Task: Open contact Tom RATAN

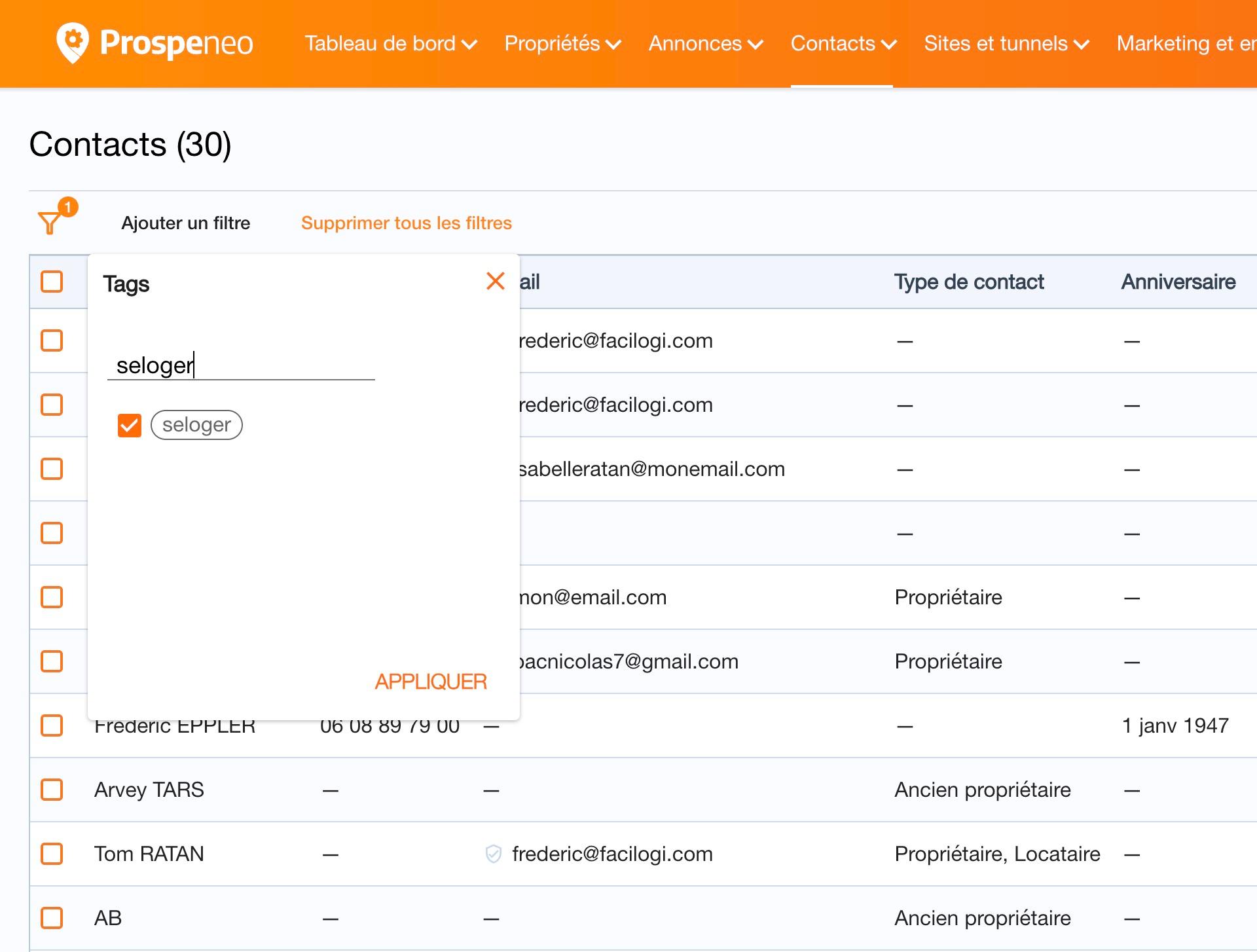Action: coord(149,854)
